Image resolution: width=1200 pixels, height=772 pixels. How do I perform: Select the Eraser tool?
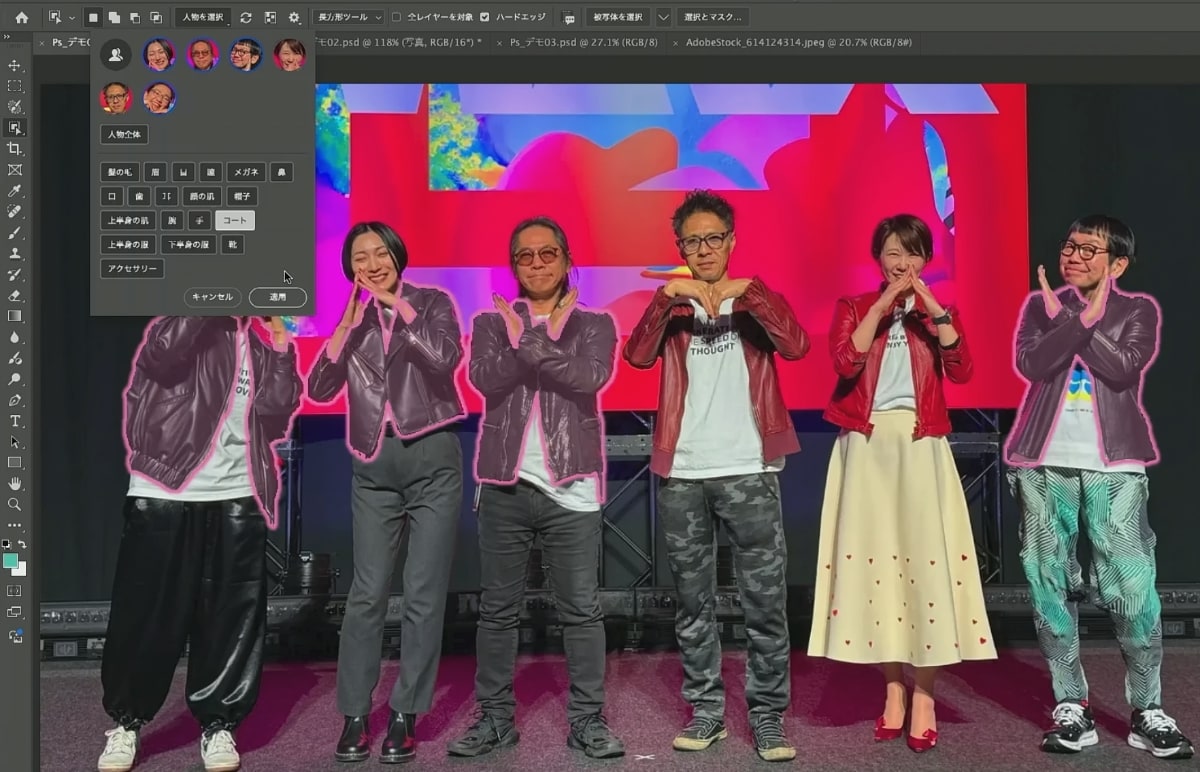tap(14, 296)
